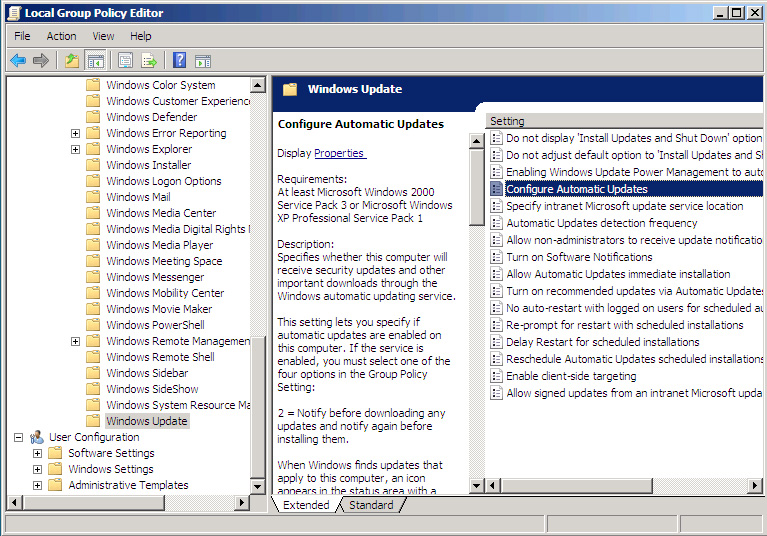Image resolution: width=767 pixels, height=536 pixels.
Task: Collapse the User Configuration node
Action: (x=19, y=437)
